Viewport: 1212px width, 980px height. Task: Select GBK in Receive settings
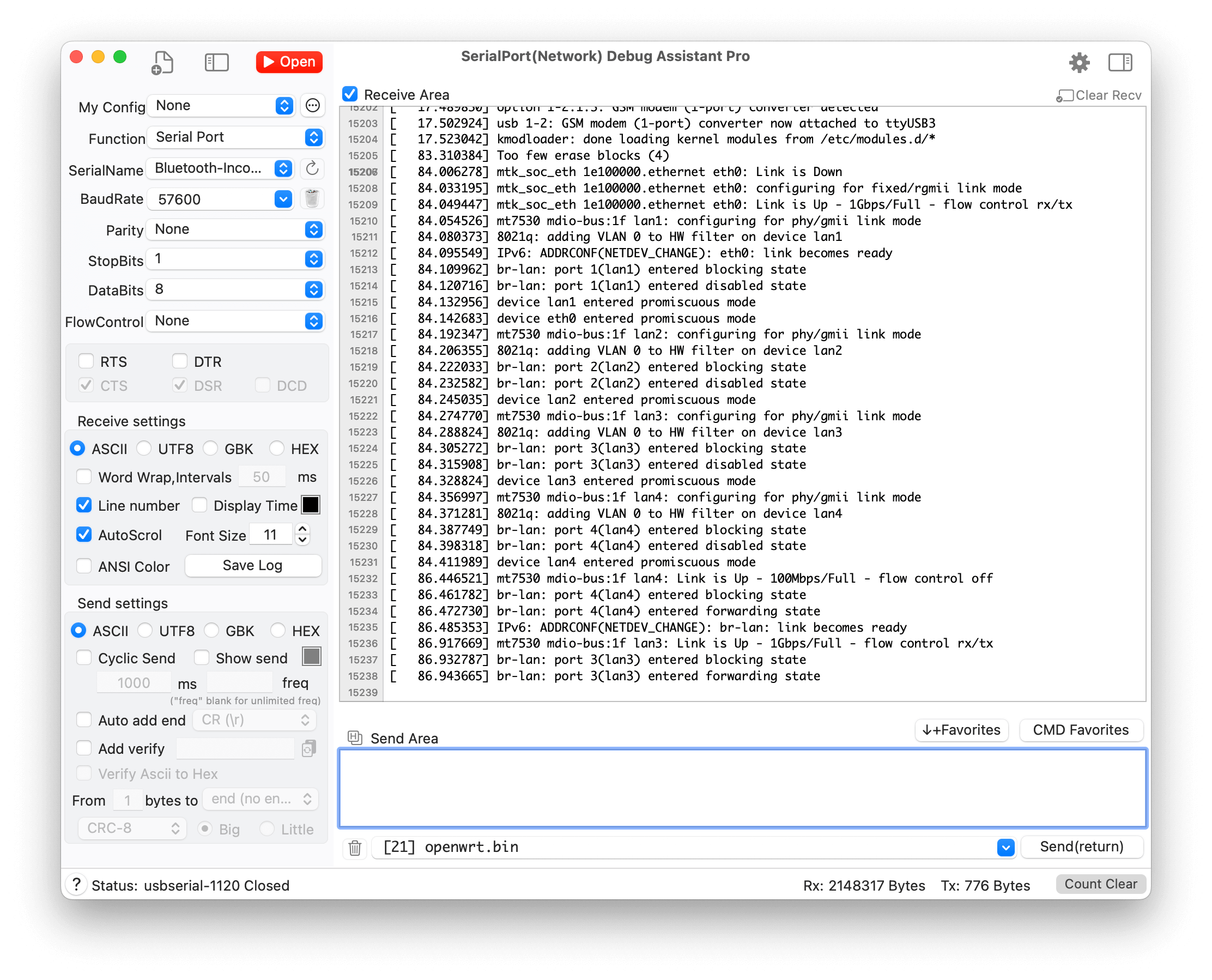[210, 449]
